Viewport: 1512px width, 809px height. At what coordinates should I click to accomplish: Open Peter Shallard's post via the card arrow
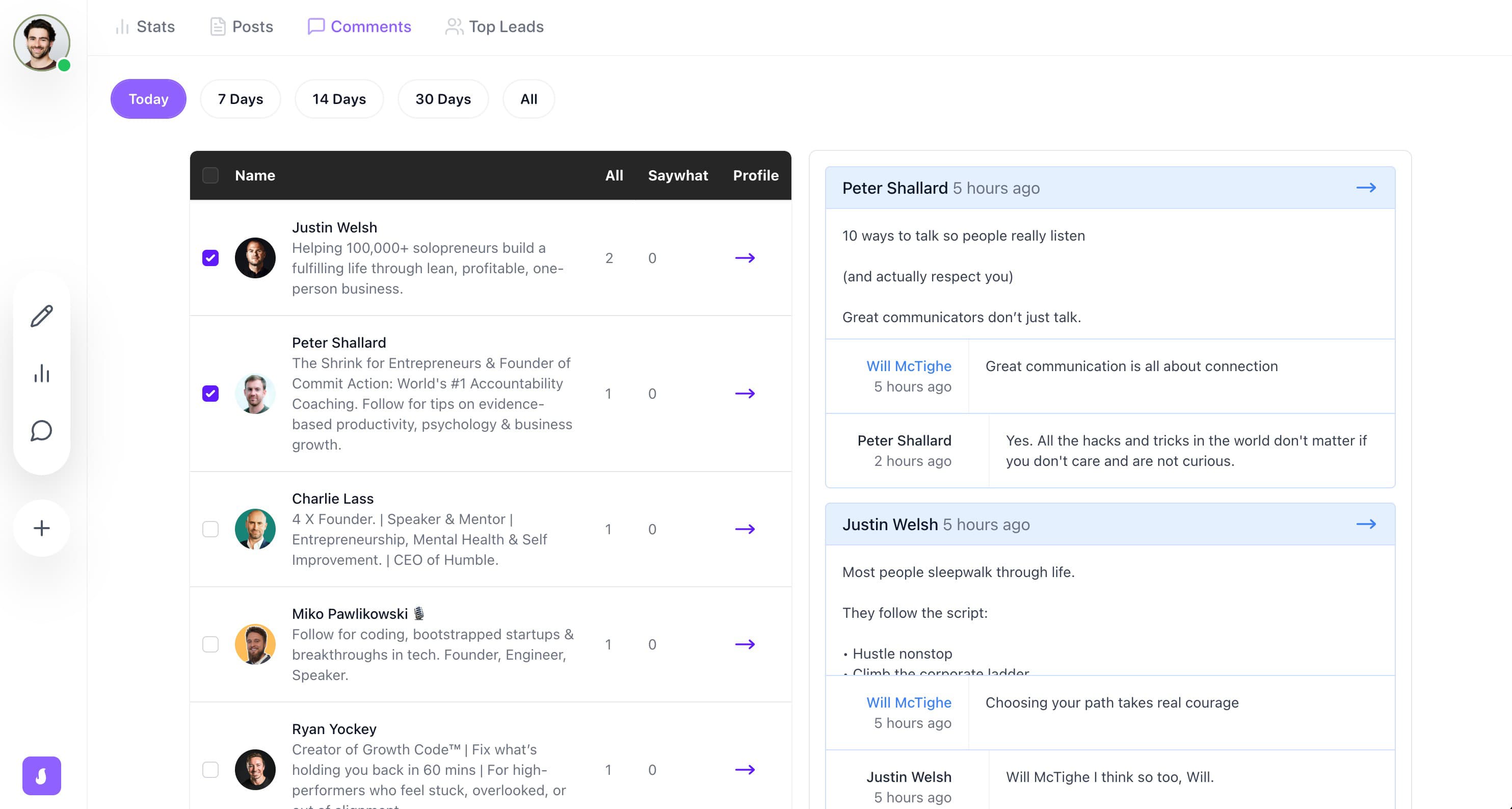[1367, 188]
